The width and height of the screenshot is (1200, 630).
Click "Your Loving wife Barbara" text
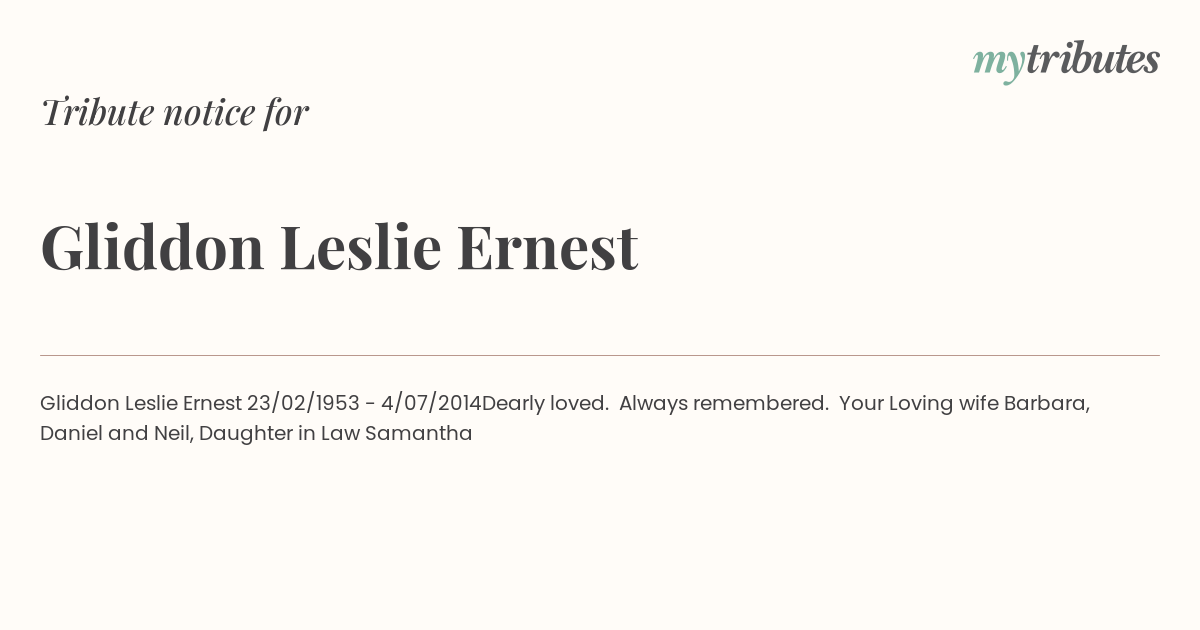962,404
